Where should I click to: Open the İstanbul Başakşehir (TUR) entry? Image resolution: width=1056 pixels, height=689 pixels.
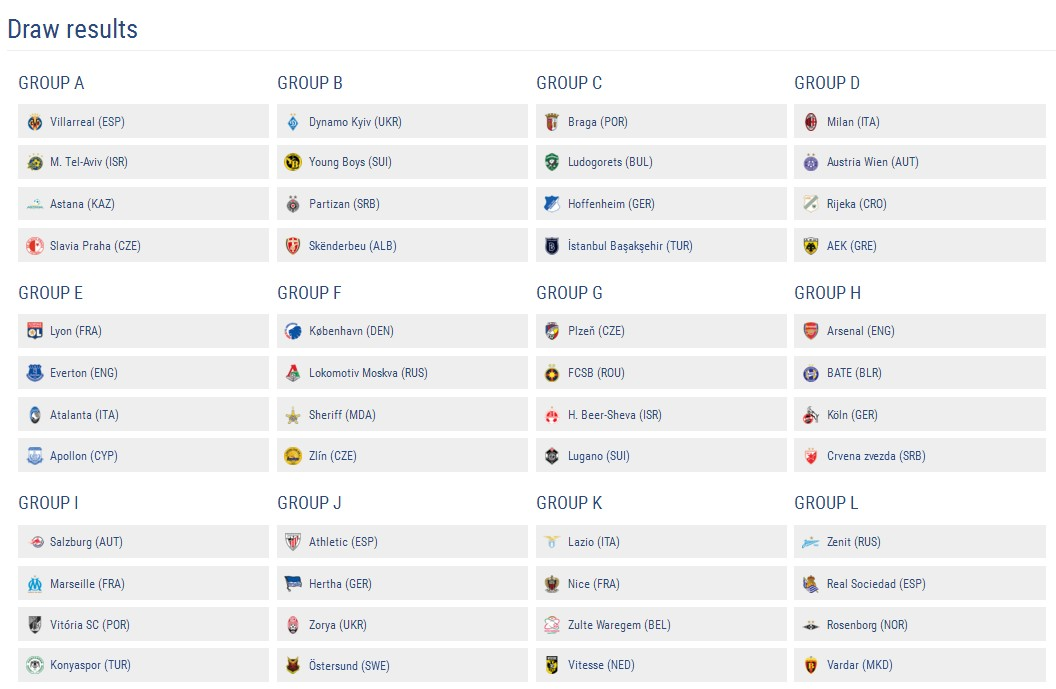tap(661, 246)
